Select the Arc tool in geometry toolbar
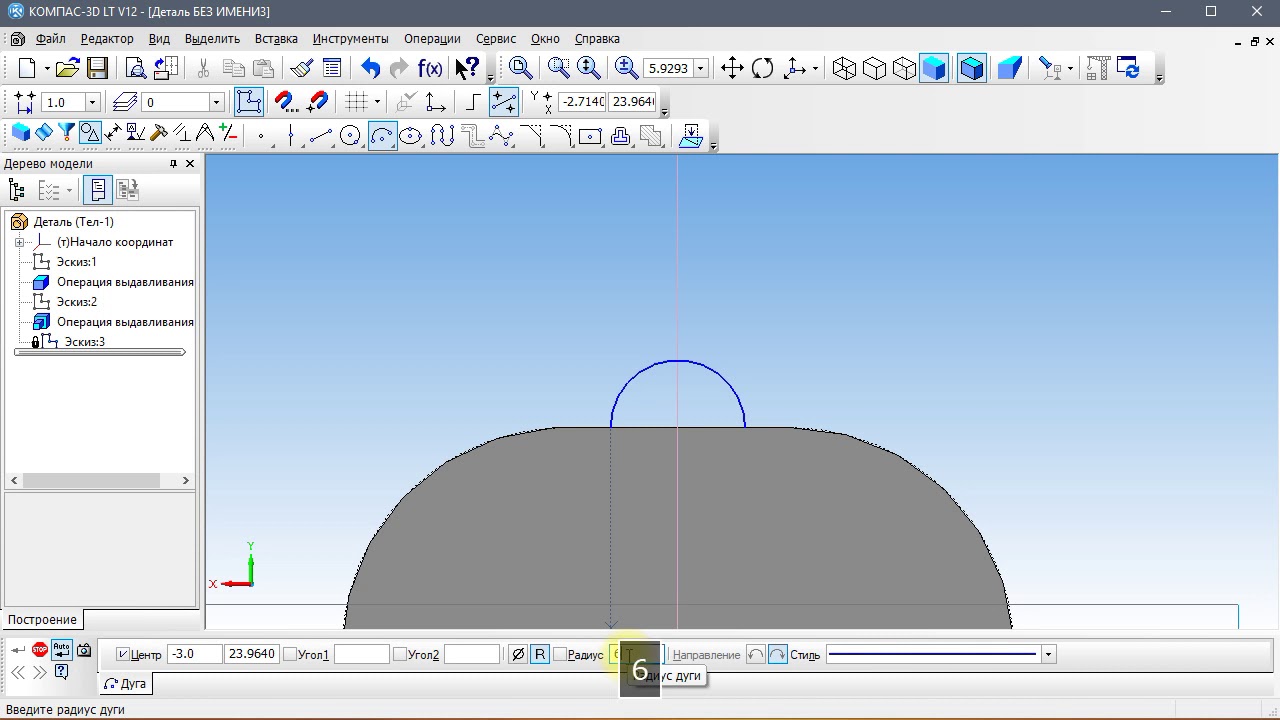Screen dimensions: 1280x720 [x=382, y=135]
